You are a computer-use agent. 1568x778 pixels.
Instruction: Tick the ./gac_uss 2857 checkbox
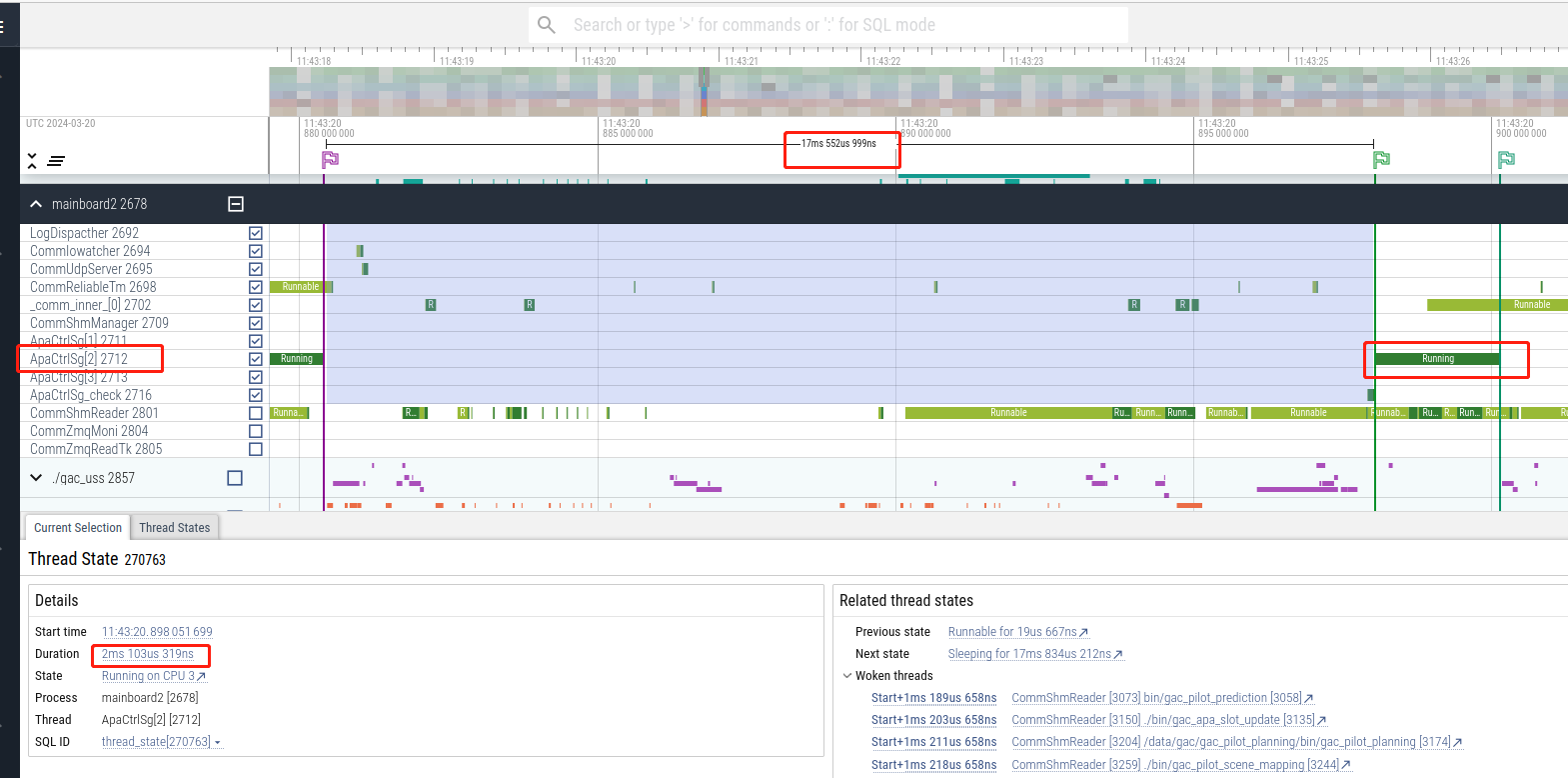235,478
